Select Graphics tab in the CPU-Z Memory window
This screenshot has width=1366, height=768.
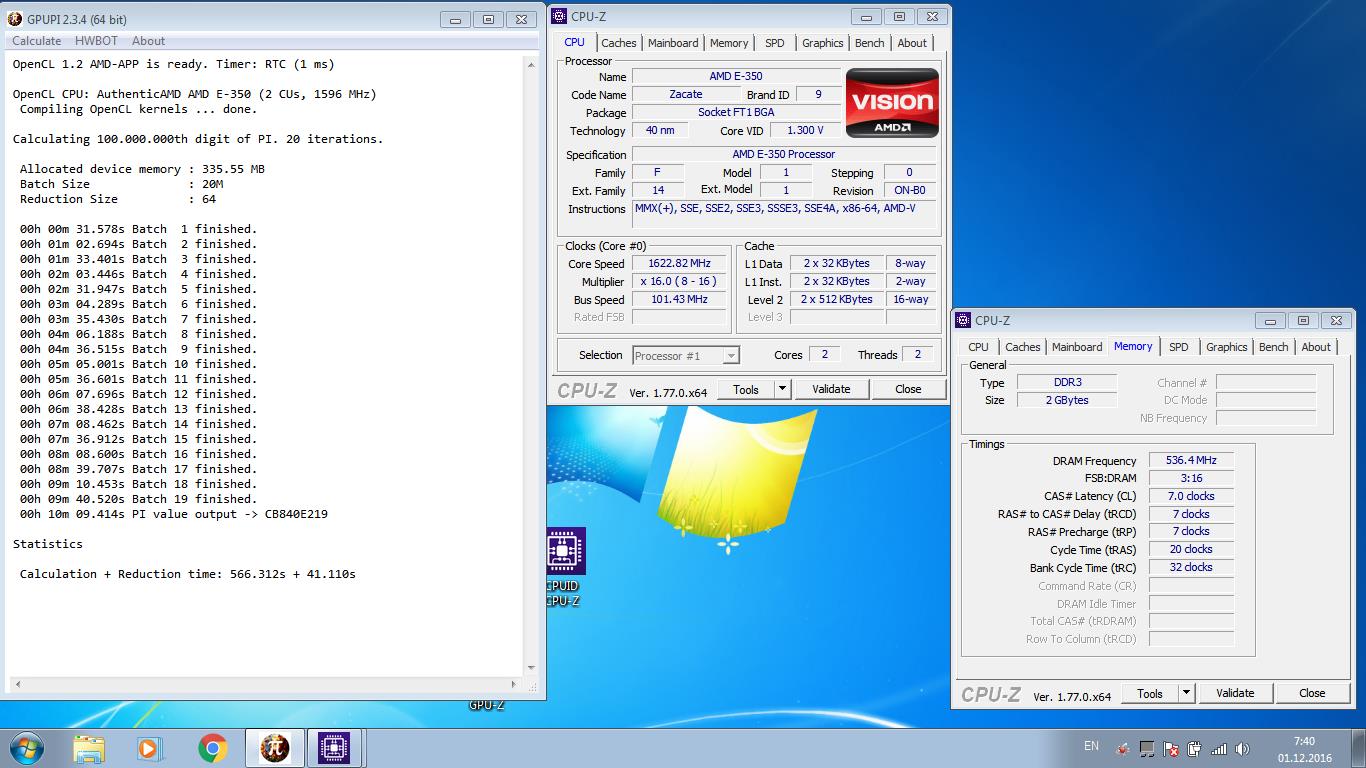1227,347
